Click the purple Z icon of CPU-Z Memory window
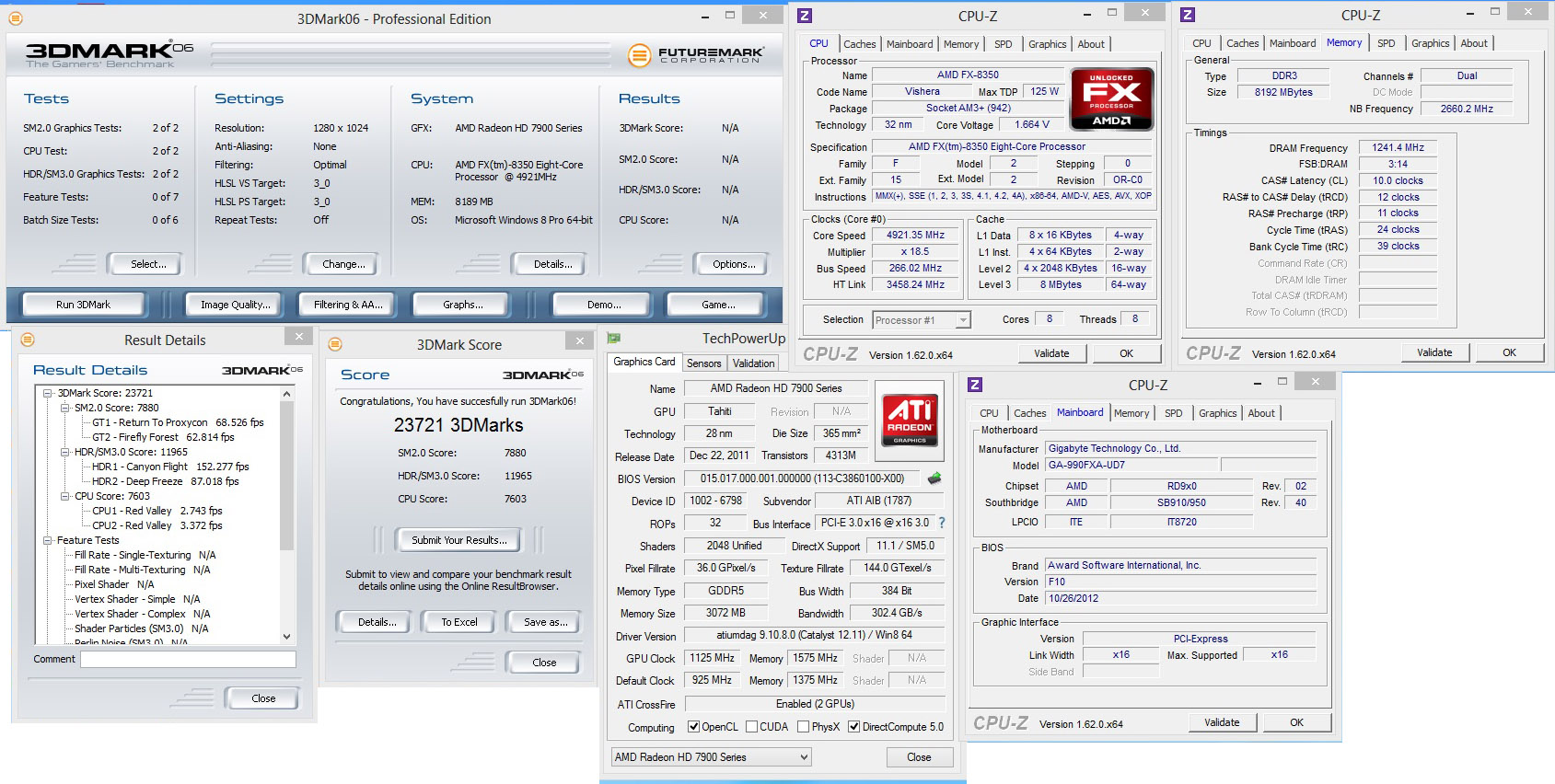This screenshot has width=1555, height=784. (1188, 15)
